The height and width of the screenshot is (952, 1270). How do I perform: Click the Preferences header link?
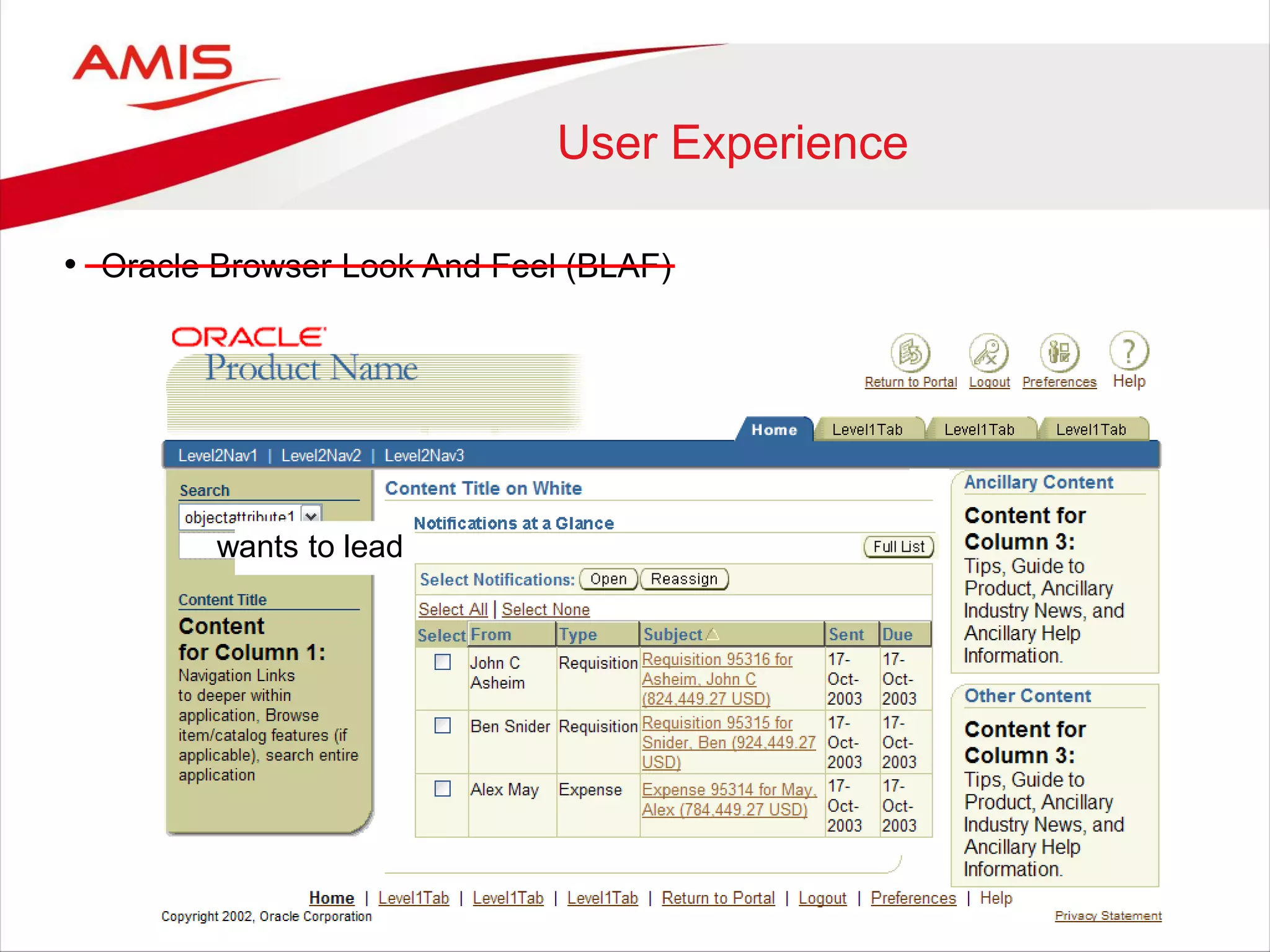pyautogui.click(x=1059, y=382)
